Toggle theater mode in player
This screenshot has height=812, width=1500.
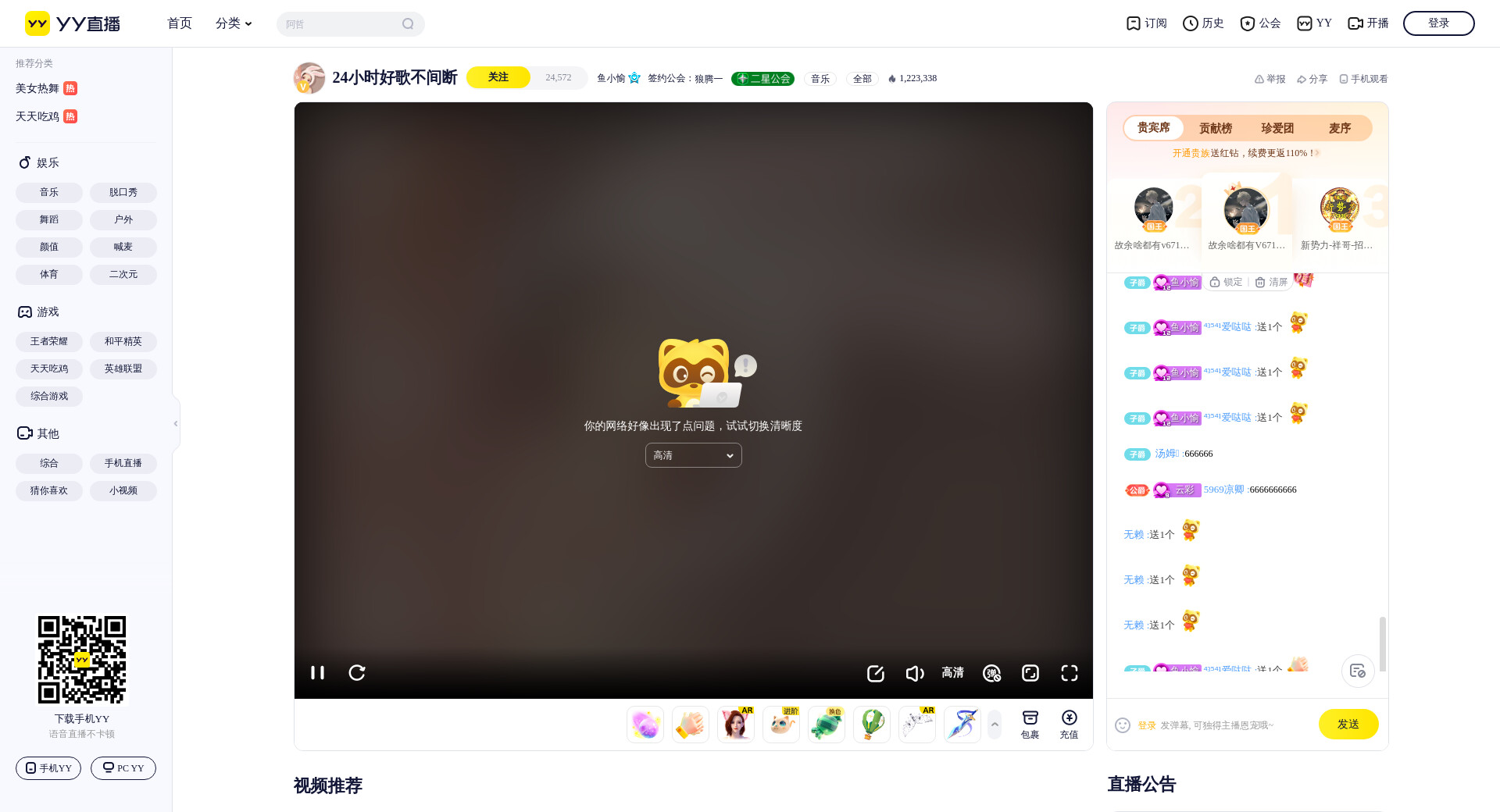click(1030, 673)
